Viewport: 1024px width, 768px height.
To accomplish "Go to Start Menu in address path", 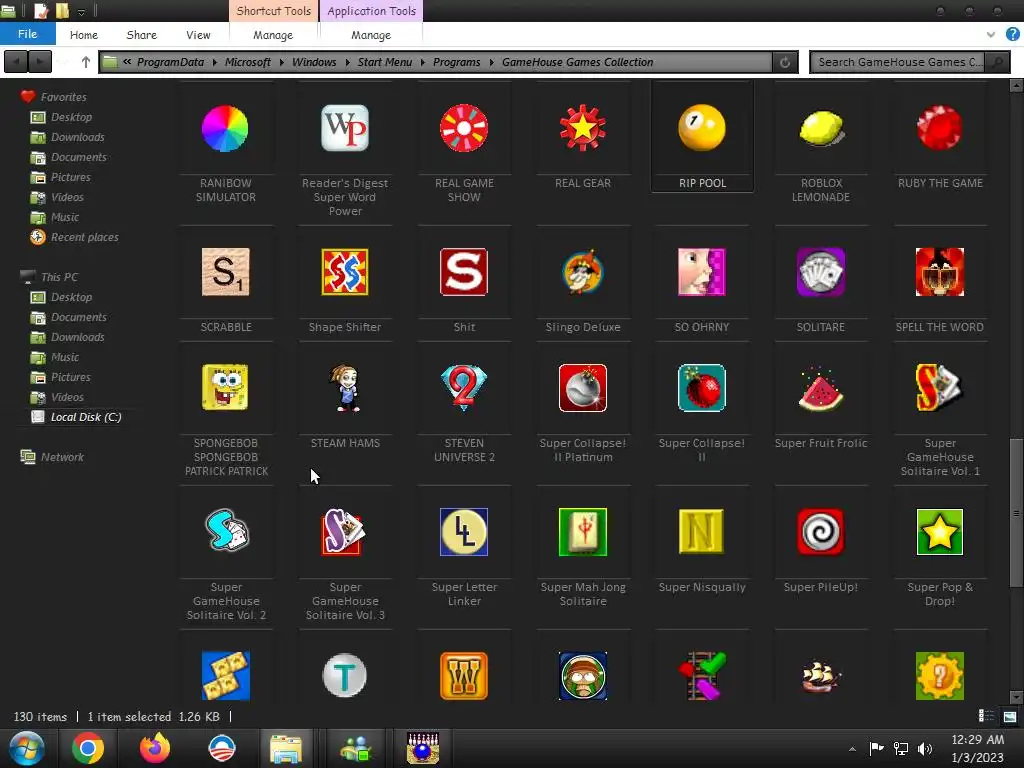I will click(x=385, y=62).
